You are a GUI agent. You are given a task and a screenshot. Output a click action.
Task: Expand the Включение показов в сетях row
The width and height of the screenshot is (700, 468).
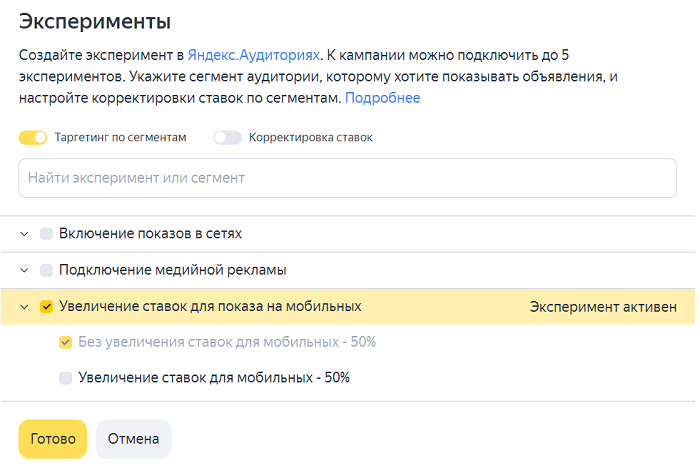[x=25, y=234]
